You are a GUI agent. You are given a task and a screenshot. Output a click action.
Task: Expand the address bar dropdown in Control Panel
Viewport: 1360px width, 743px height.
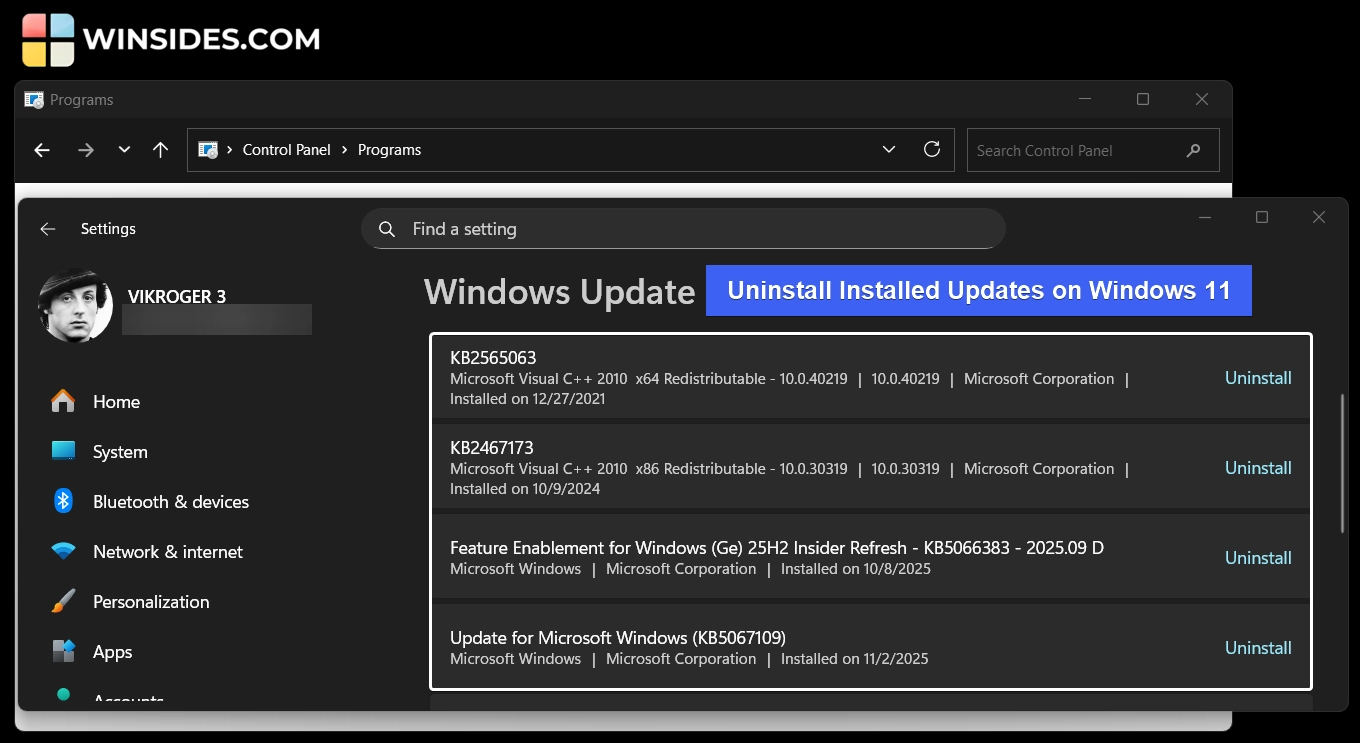(889, 149)
